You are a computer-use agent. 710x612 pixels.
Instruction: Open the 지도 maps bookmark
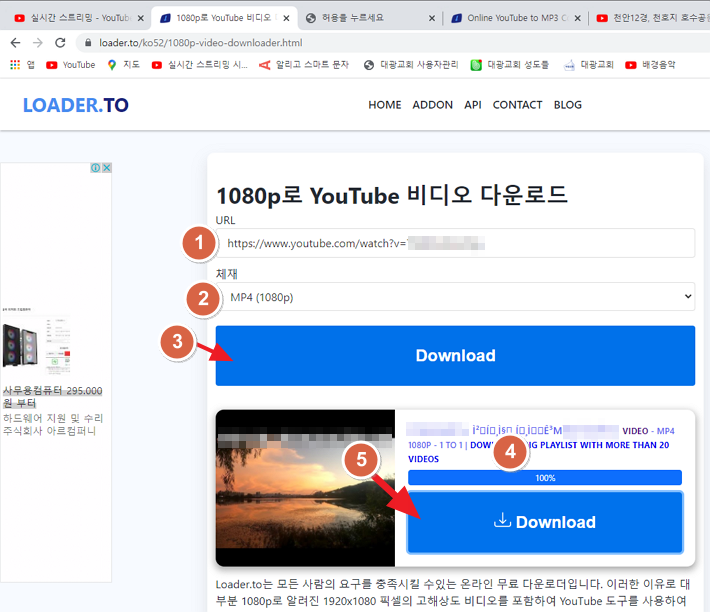click(x=124, y=65)
